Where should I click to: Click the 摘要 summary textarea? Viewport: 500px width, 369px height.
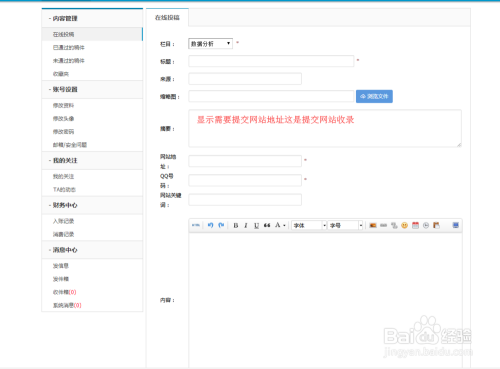325,128
